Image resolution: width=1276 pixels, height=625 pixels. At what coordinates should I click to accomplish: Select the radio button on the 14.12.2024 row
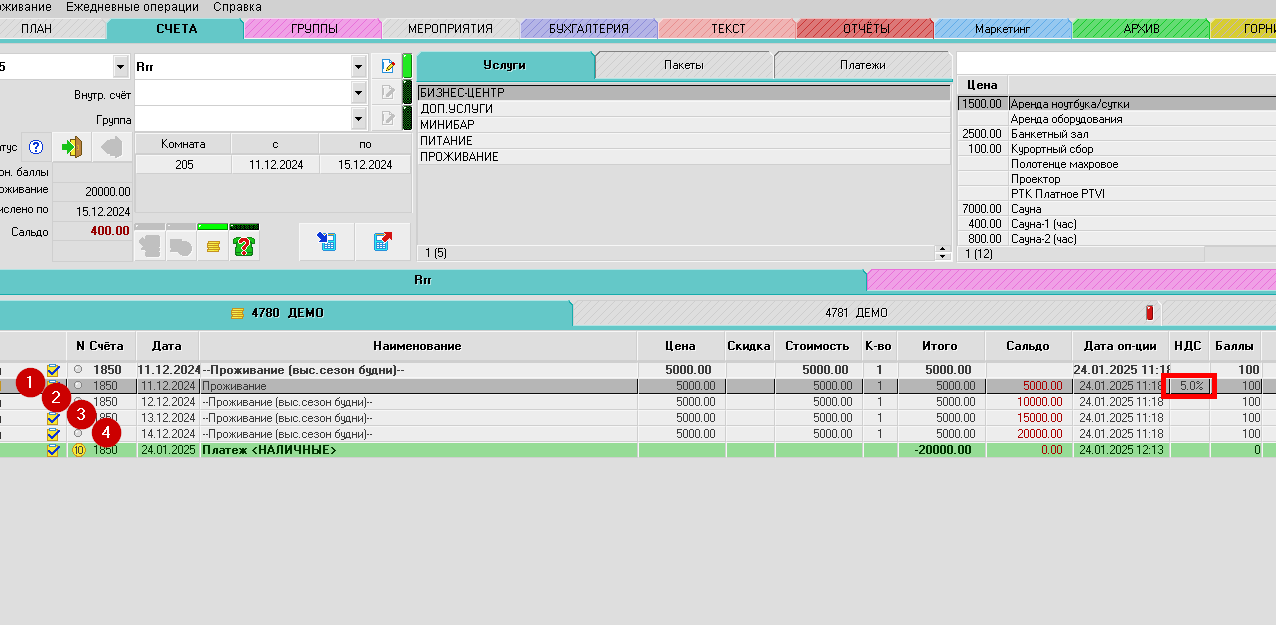78,434
